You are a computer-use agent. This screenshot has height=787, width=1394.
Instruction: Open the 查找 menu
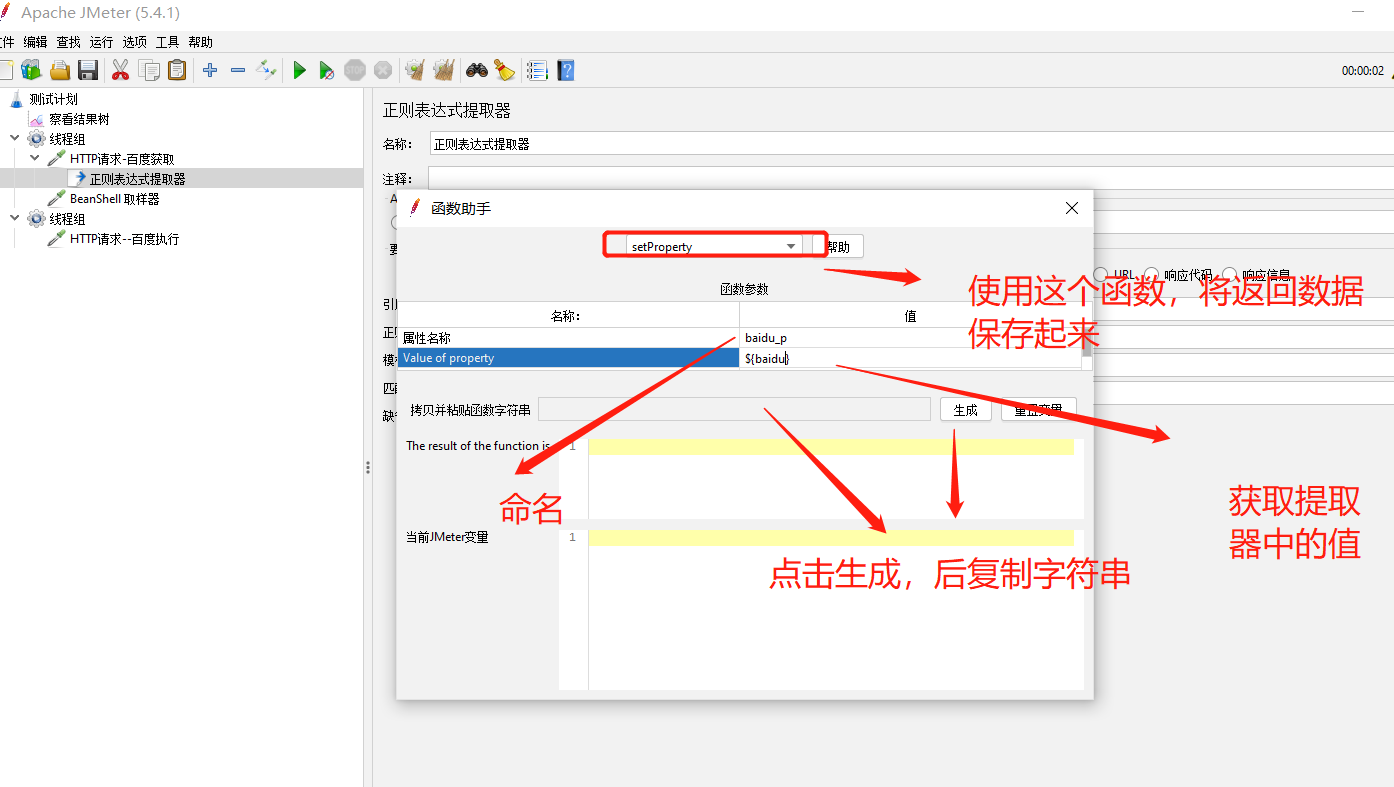68,42
